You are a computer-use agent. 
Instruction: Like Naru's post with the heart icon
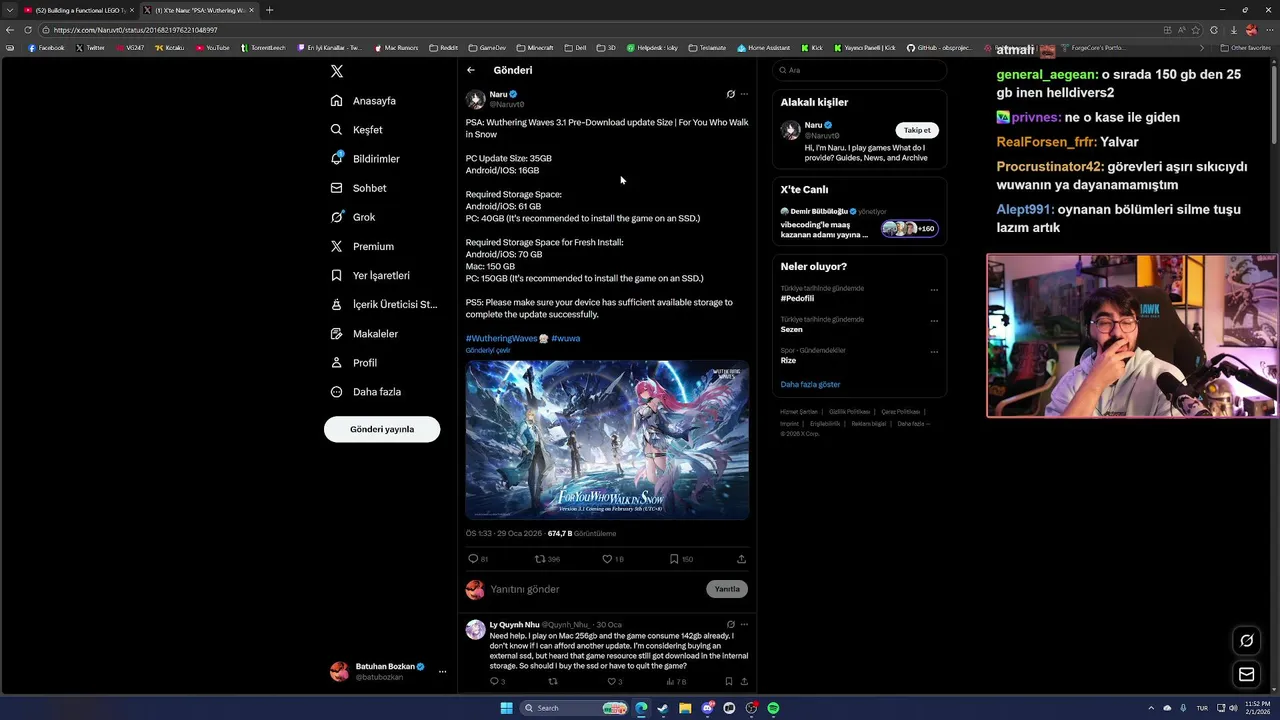pos(607,559)
